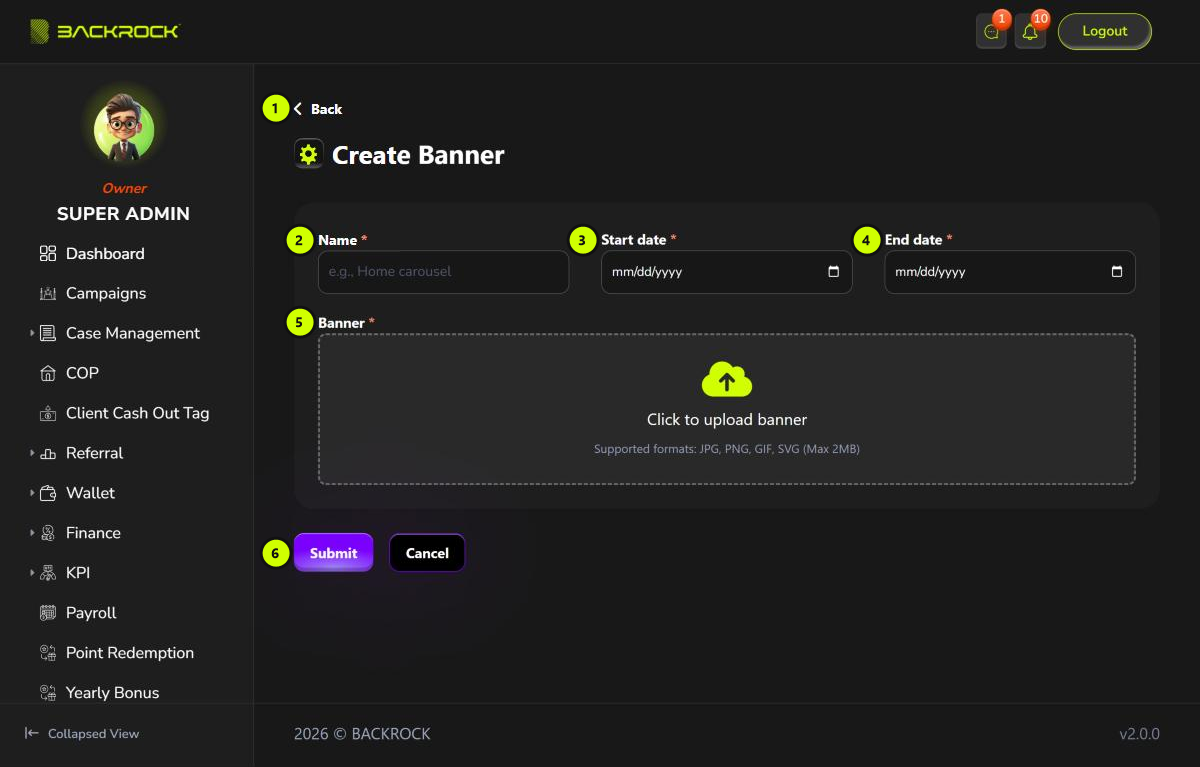
Task: Submit the banner form
Action: coord(333,552)
